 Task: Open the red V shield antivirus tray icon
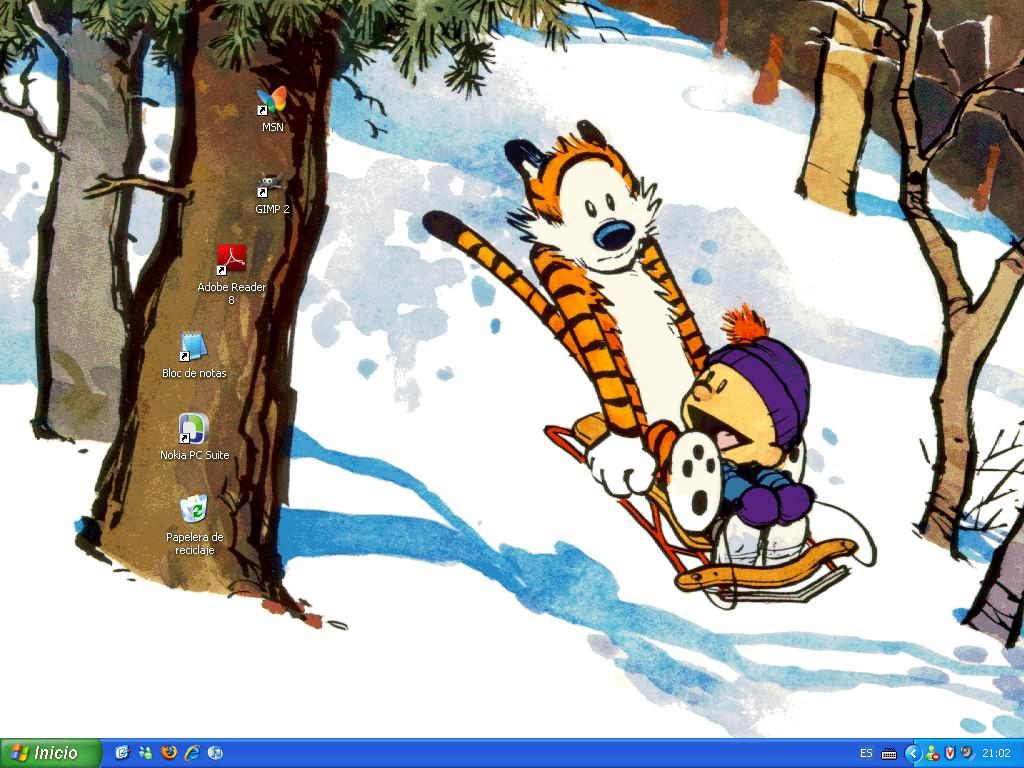950,754
